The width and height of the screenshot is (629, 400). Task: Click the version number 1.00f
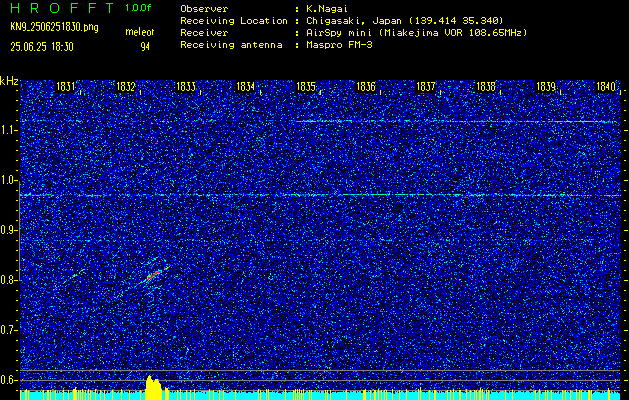[x=138, y=8]
